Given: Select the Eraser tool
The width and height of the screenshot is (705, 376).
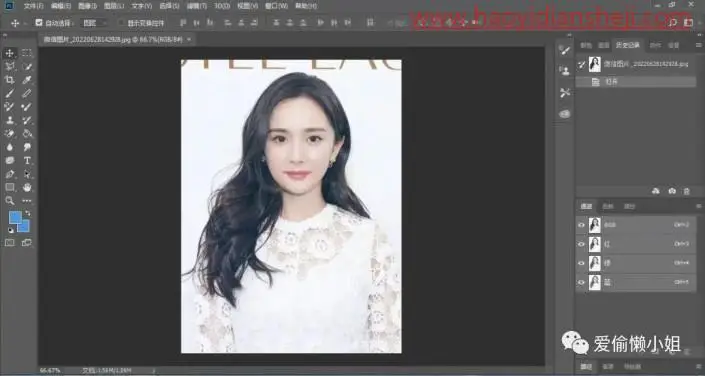Looking at the screenshot, I should click(9, 134).
